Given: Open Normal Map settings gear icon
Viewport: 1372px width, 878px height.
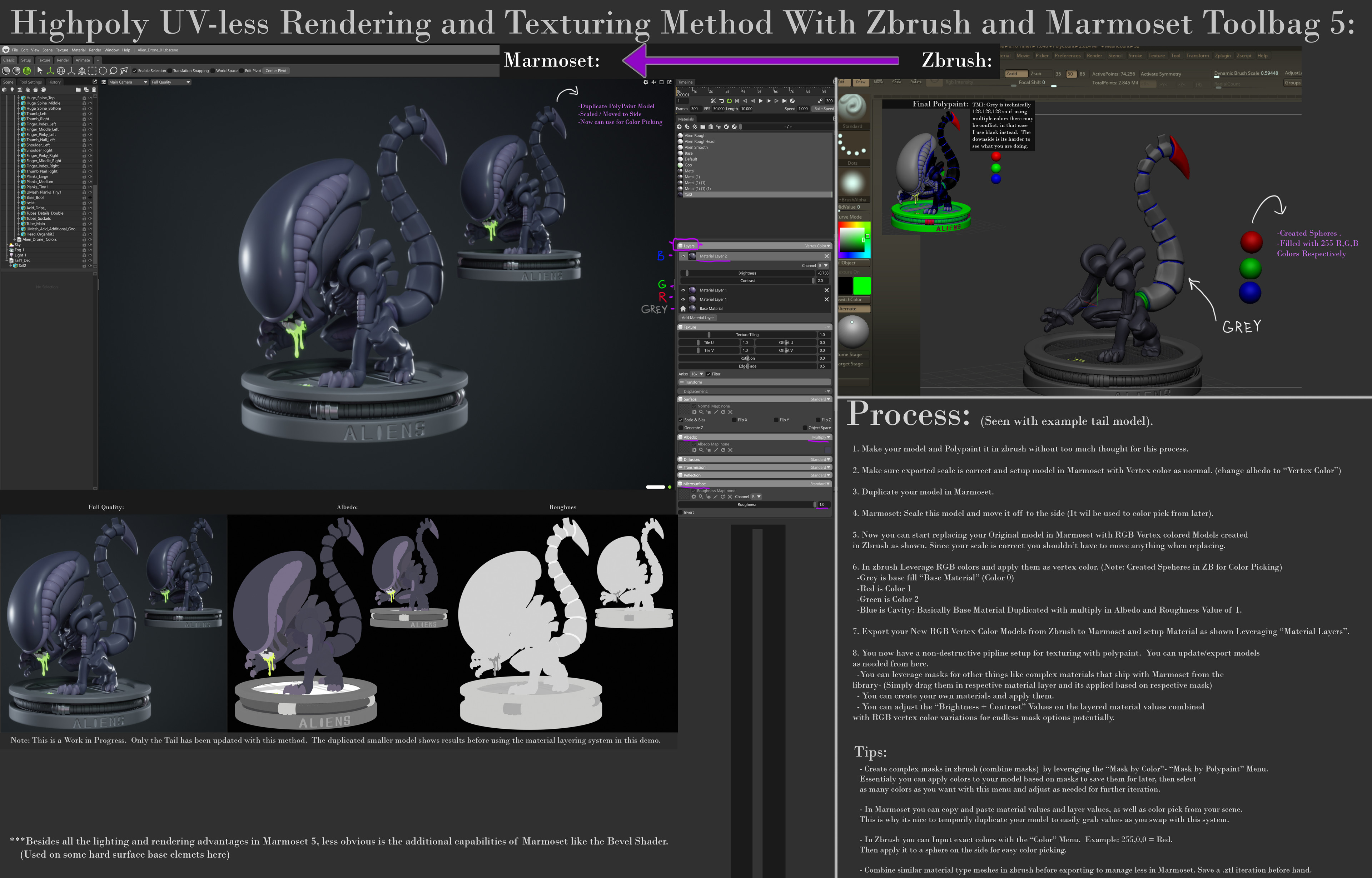Looking at the screenshot, I should [x=694, y=411].
